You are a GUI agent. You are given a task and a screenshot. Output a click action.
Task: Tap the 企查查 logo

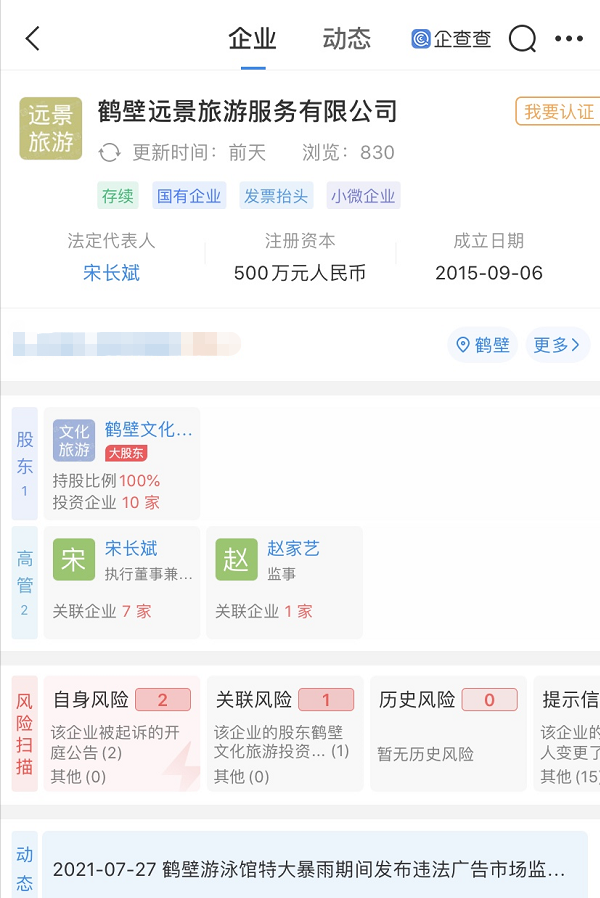(x=451, y=38)
